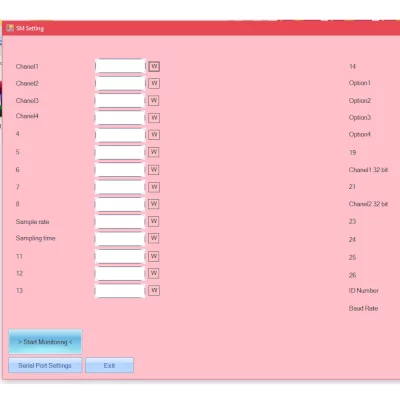The width and height of the screenshot is (400, 400).
Task: Click the W button in row 8
Action: [x=154, y=204]
